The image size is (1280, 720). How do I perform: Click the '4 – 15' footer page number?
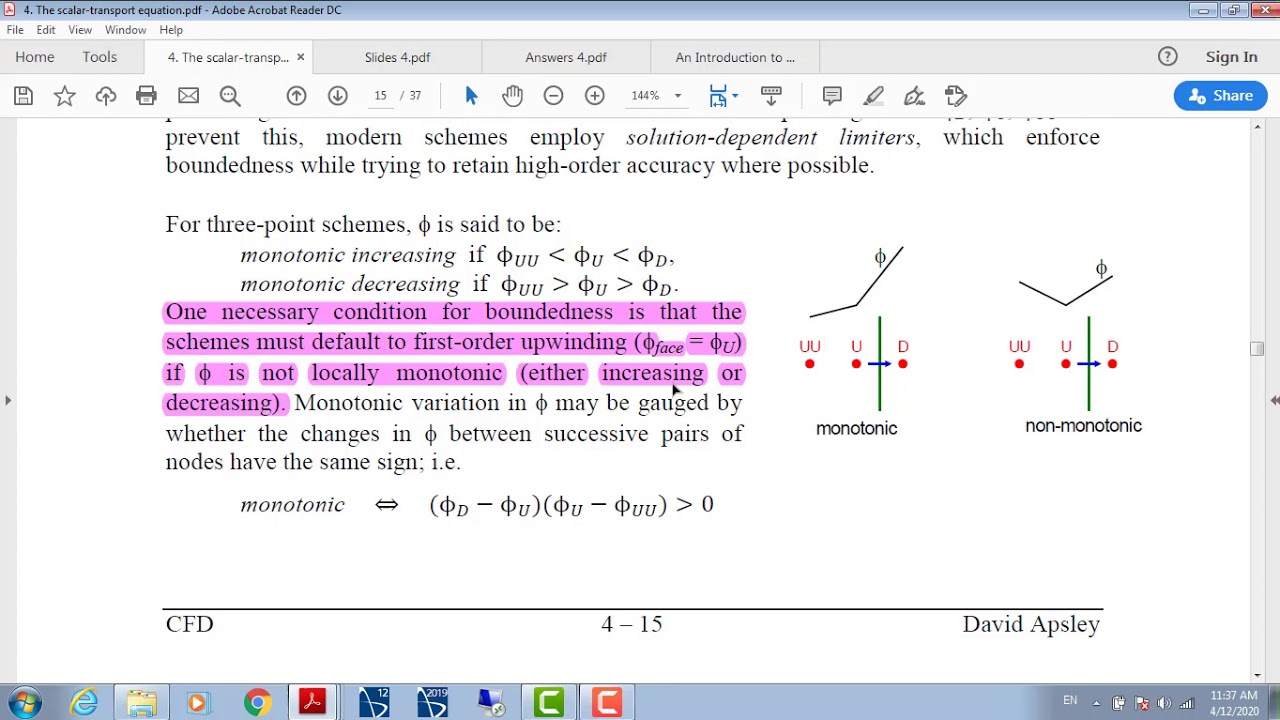[632, 624]
